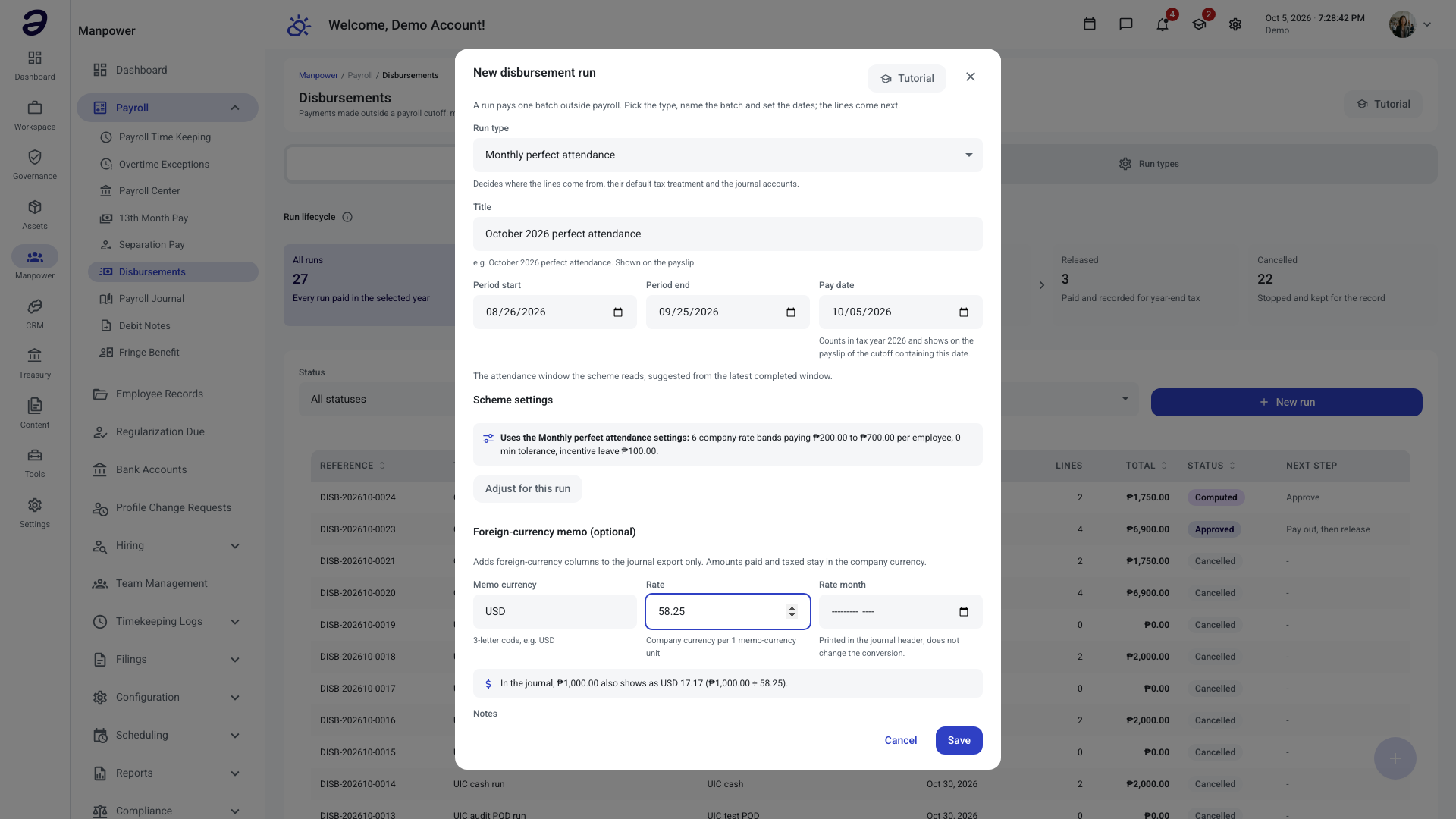Viewport: 1456px width, 819px height.
Task: Open the calendar icon in top bar
Action: (x=1090, y=24)
